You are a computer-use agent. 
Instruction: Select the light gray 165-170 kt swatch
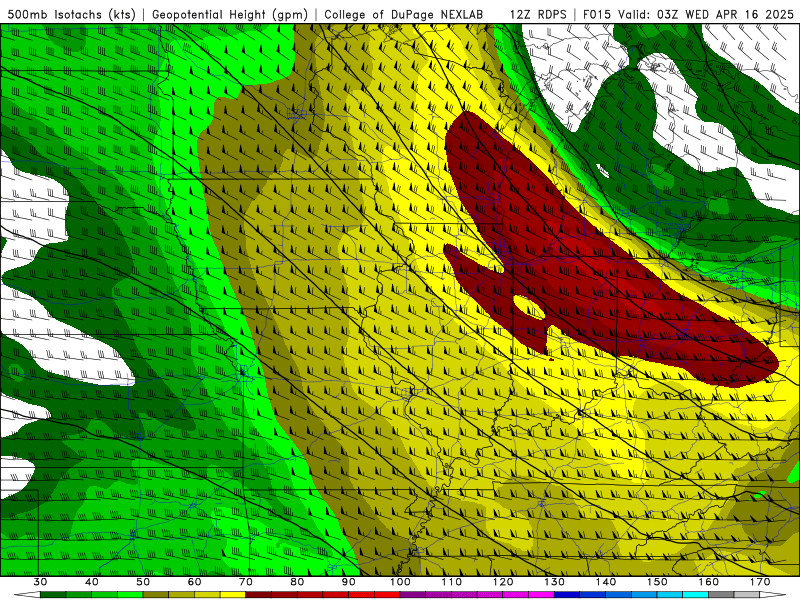747,595
